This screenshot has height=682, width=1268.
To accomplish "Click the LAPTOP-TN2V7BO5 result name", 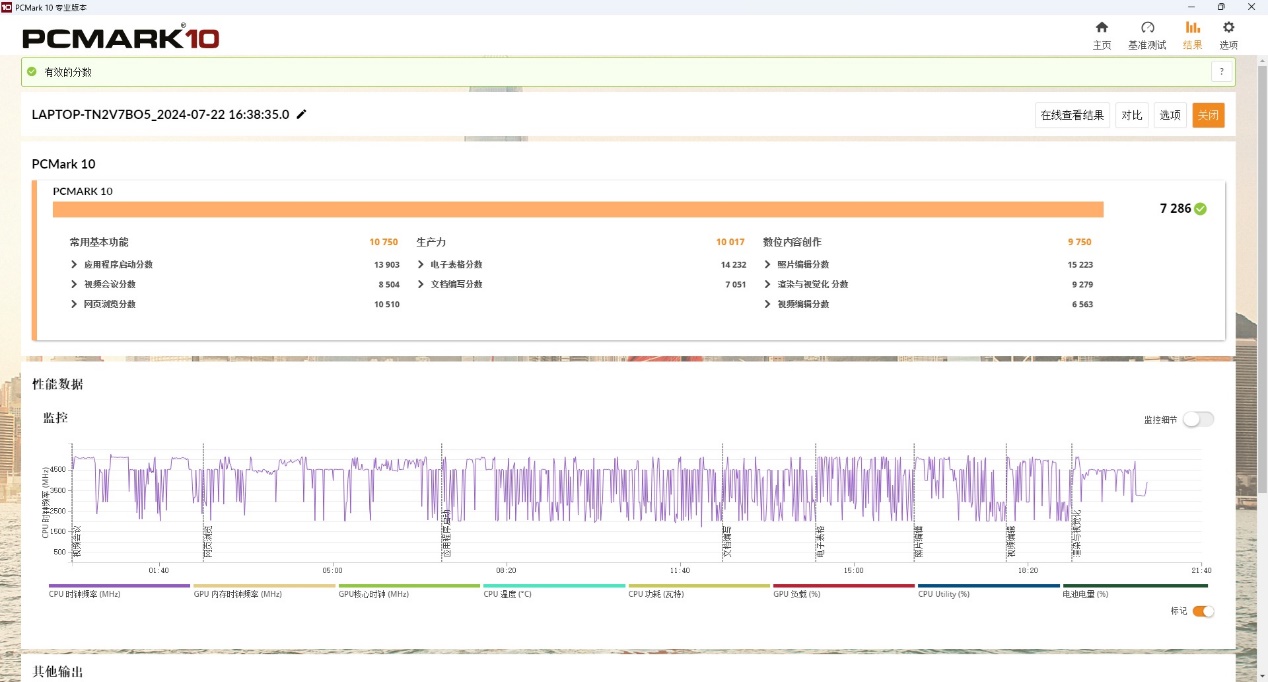I will tap(160, 114).
